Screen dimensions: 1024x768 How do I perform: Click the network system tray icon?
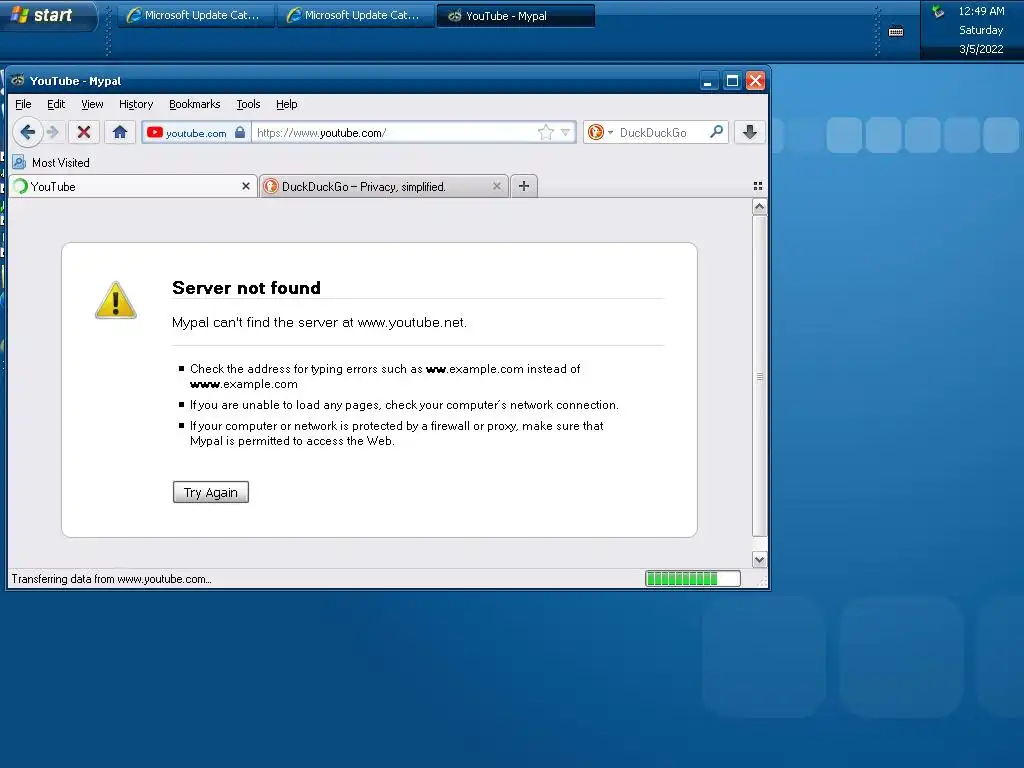[938, 11]
